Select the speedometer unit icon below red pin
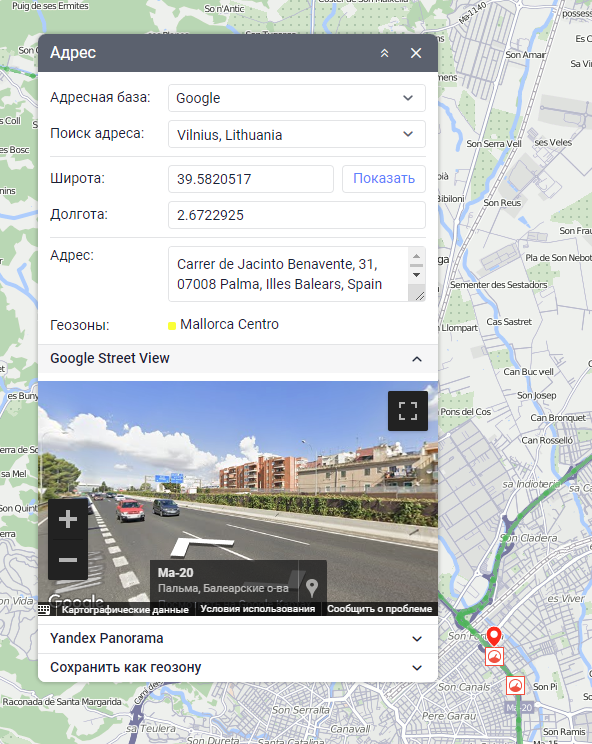 pyautogui.click(x=494, y=657)
